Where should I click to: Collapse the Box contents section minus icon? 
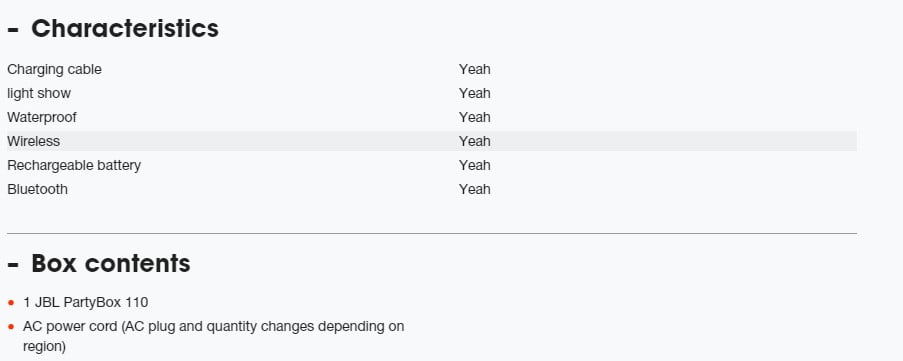click(13, 264)
